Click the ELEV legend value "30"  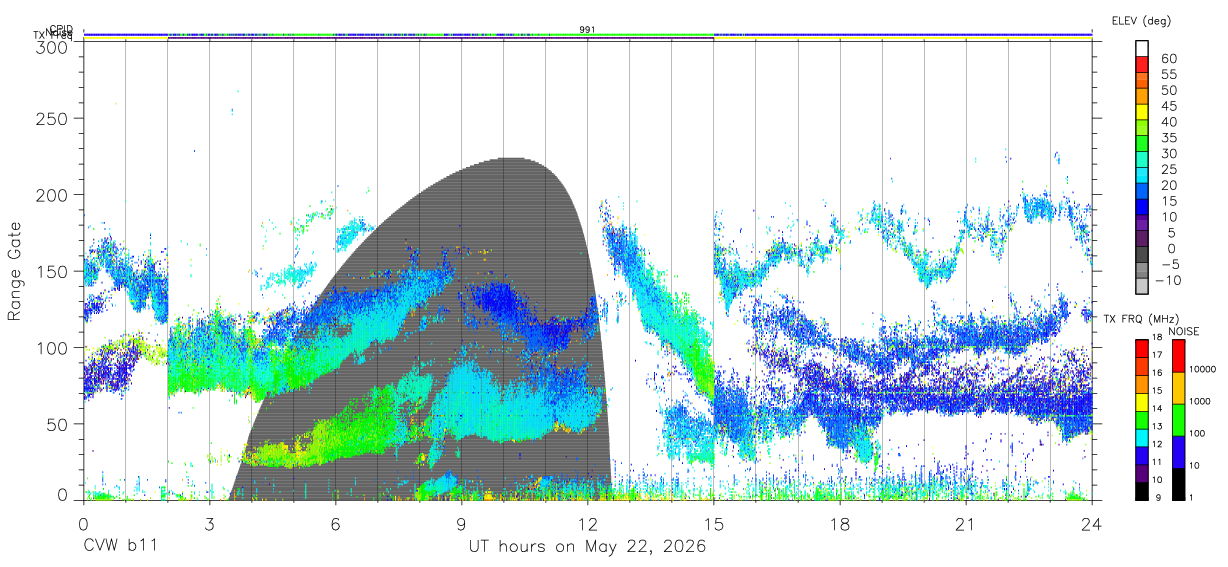coord(1169,153)
